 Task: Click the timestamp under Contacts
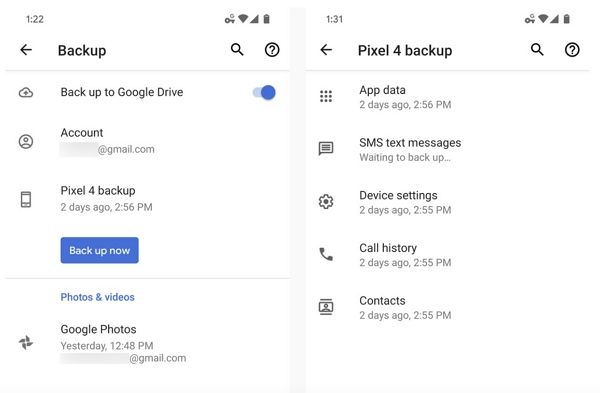tap(405, 315)
